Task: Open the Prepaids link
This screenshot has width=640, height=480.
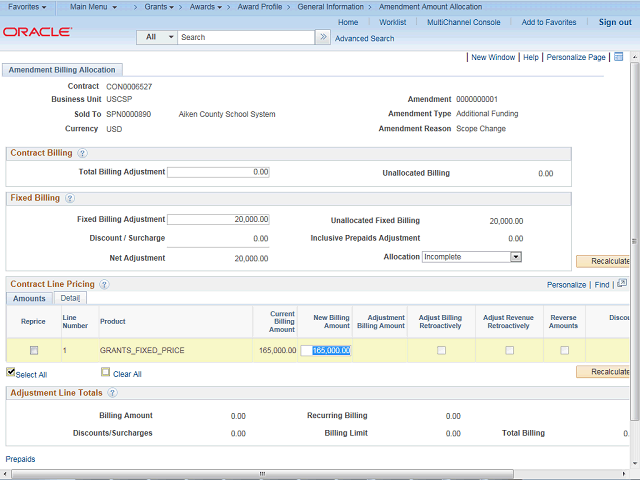Action: (20, 459)
